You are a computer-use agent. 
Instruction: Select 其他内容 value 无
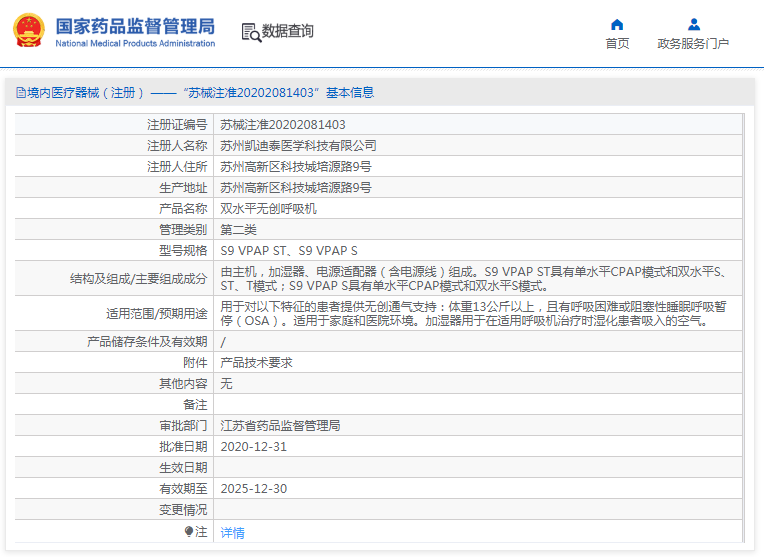pos(226,384)
